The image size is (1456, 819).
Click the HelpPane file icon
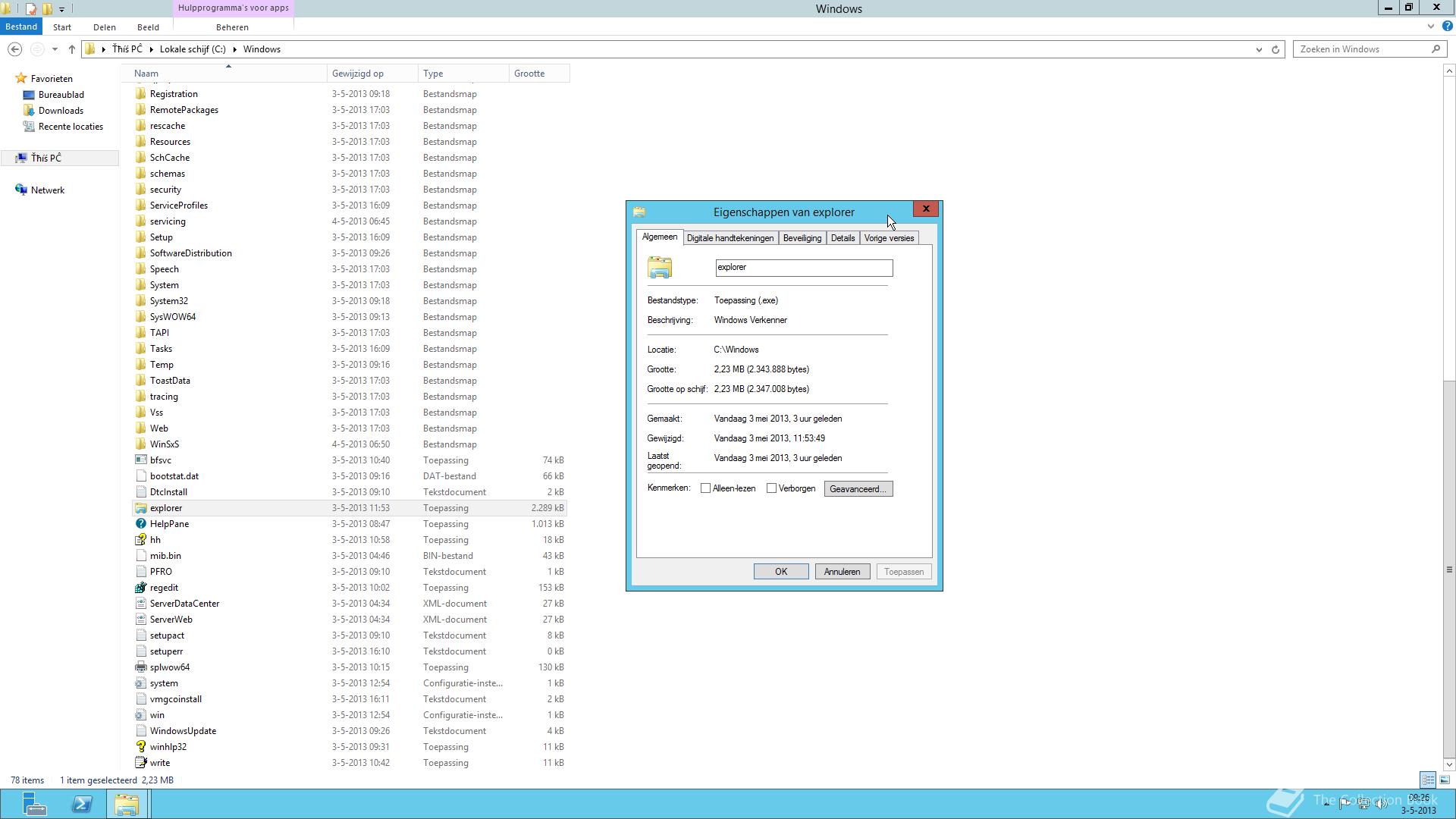pos(140,524)
